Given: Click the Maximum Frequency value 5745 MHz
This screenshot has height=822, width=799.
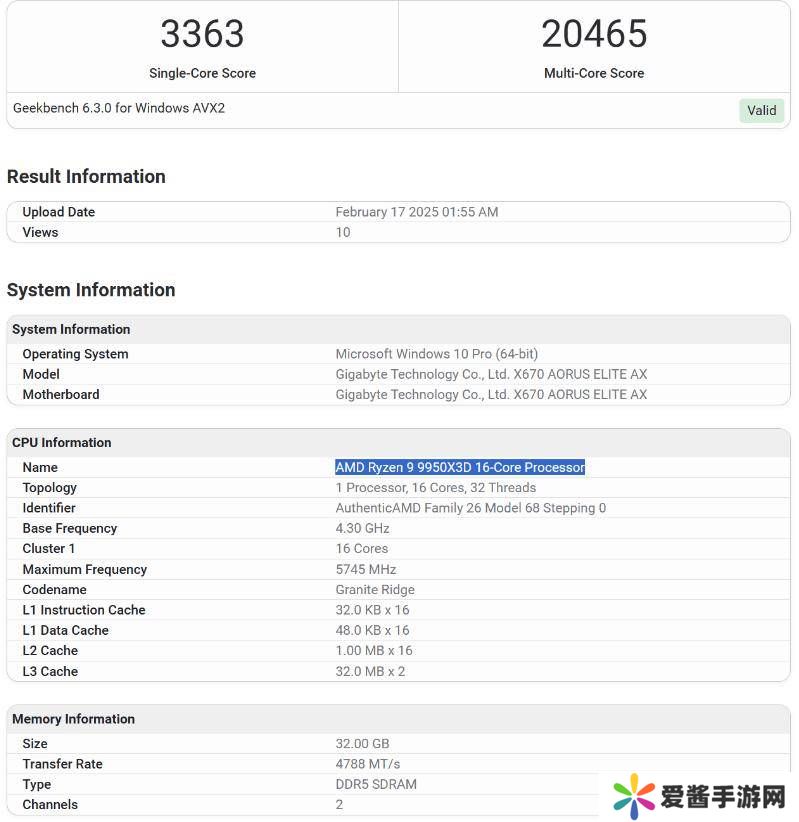Looking at the screenshot, I should [x=366, y=569].
